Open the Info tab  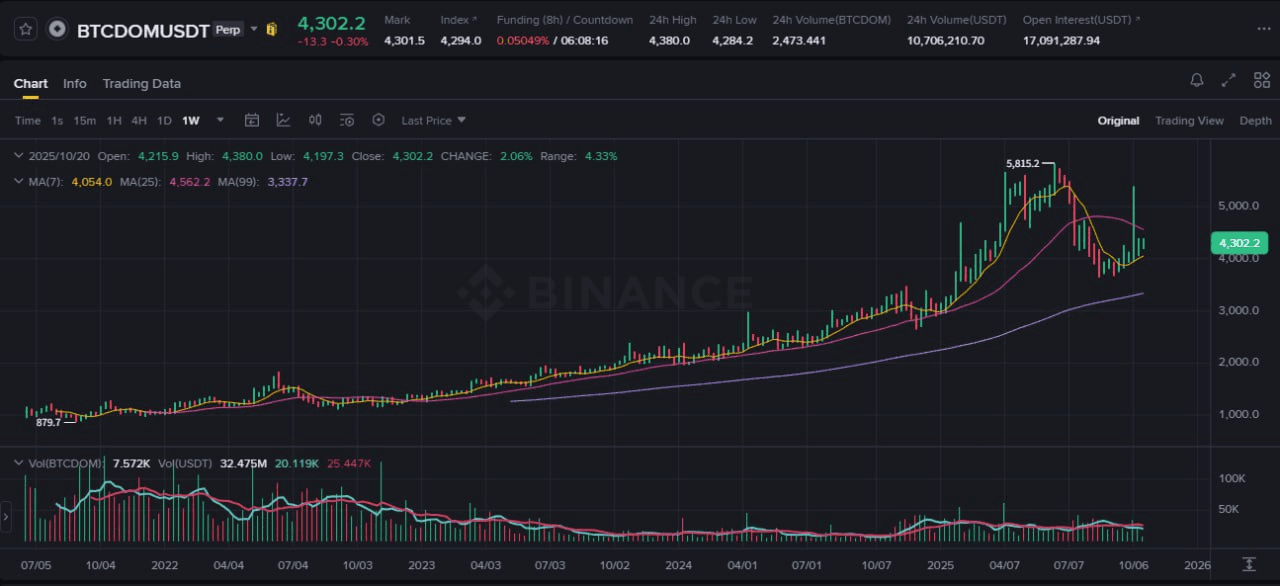(75, 84)
